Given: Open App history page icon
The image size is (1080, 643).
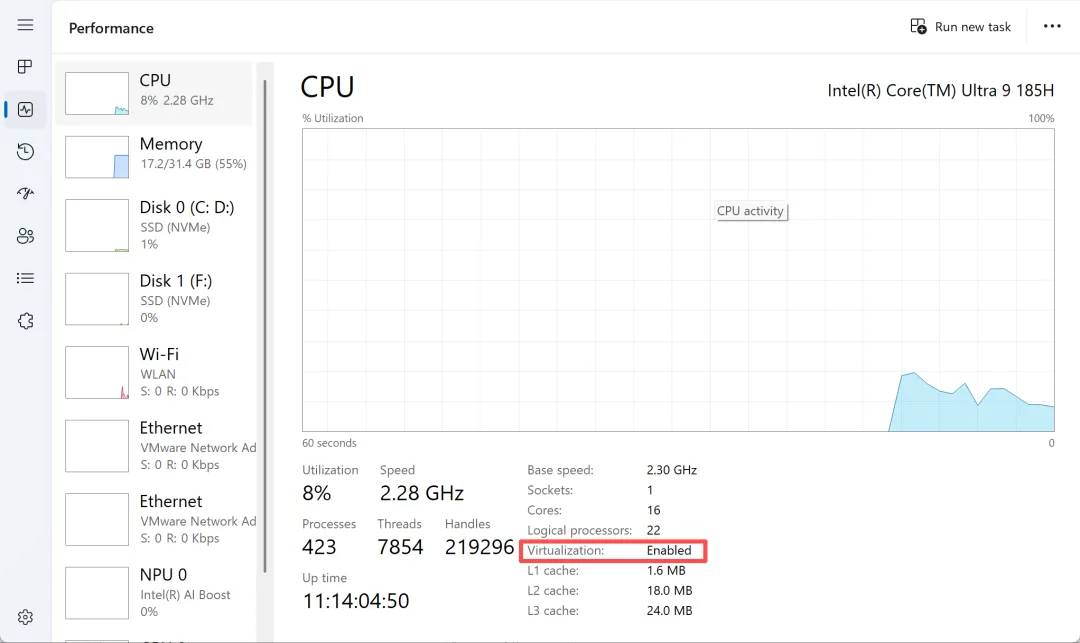Looking at the screenshot, I should pyautogui.click(x=25, y=152).
